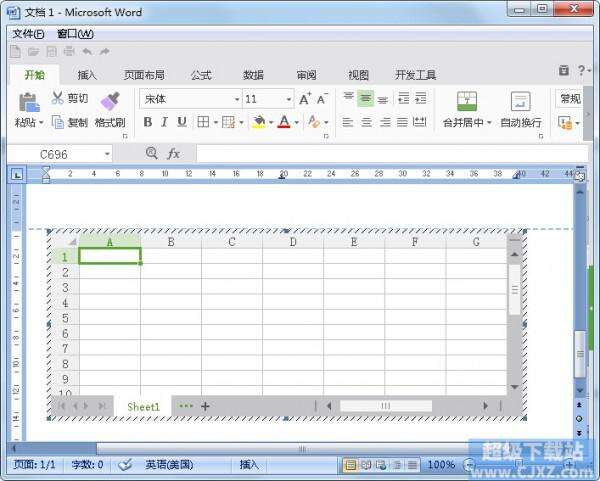This screenshot has height=481, width=600.
Task: Click the formula bar input field
Action: coord(392,154)
